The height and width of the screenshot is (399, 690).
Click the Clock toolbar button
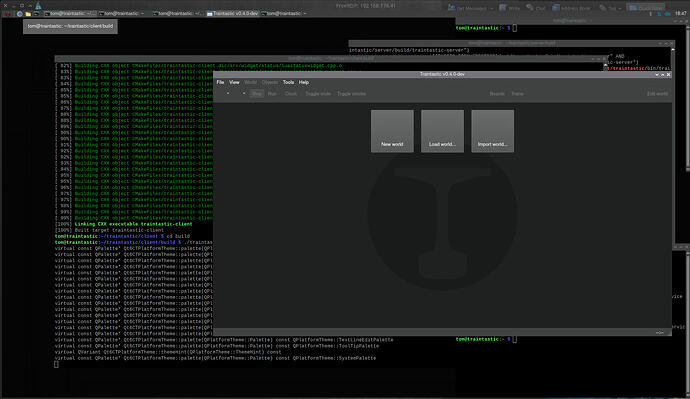pyautogui.click(x=290, y=94)
